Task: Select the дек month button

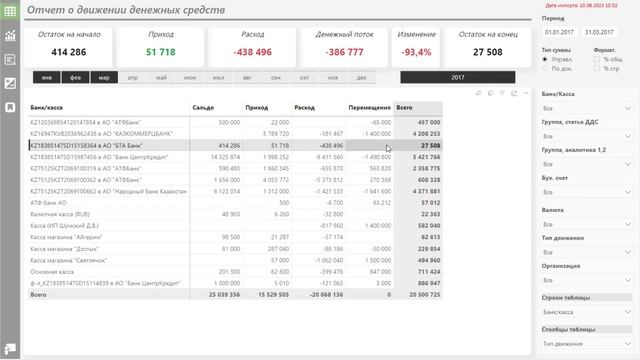Action: pos(361,77)
